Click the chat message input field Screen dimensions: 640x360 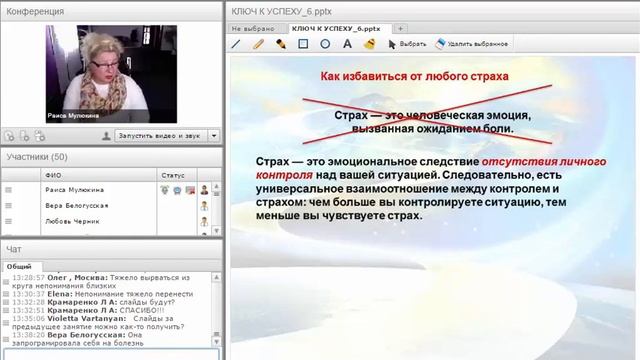pyautogui.click(x=111, y=354)
